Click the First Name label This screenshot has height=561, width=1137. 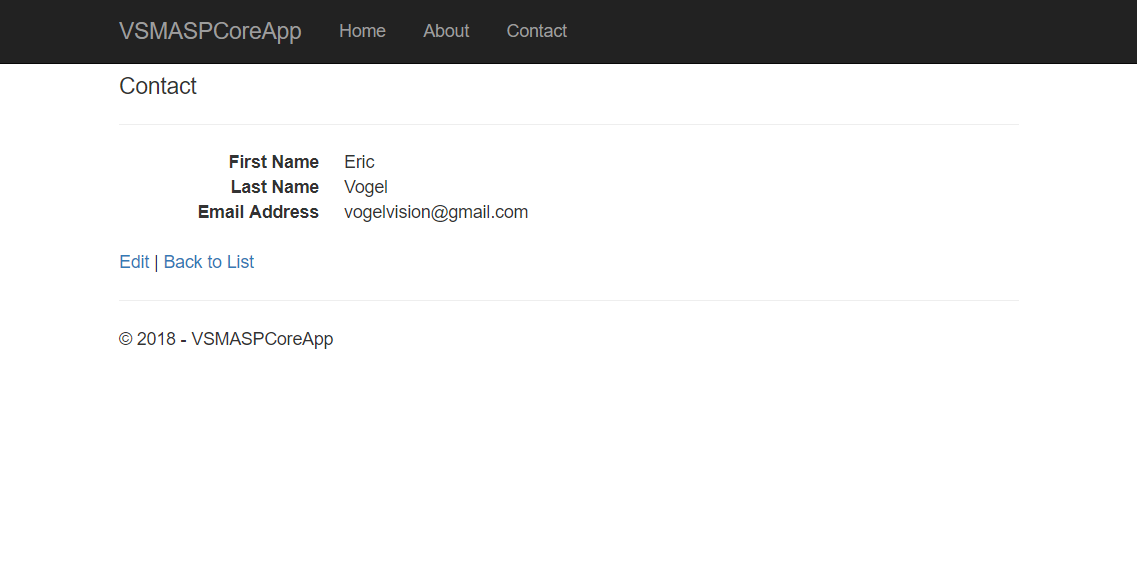point(273,162)
